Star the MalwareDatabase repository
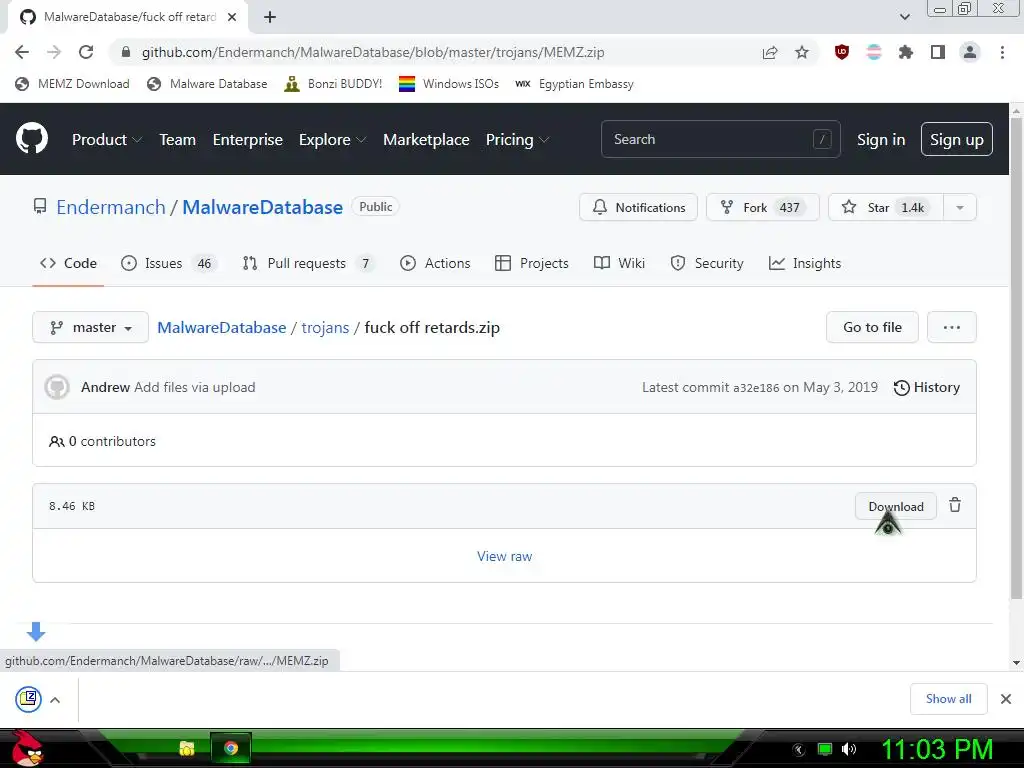Image resolution: width=1024 pixels, height=768 pixels. (x=886, y=208)
